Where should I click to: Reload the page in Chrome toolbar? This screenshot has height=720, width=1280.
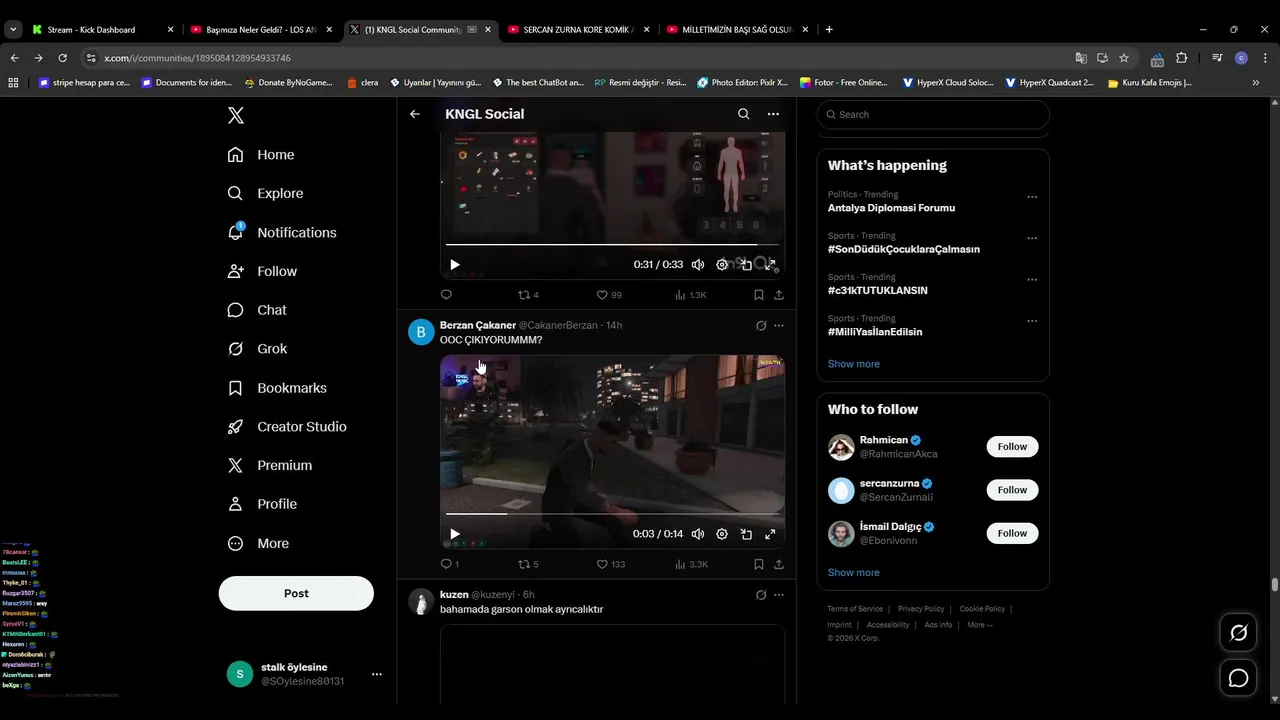pyautogui.click(x=62, y=58)
